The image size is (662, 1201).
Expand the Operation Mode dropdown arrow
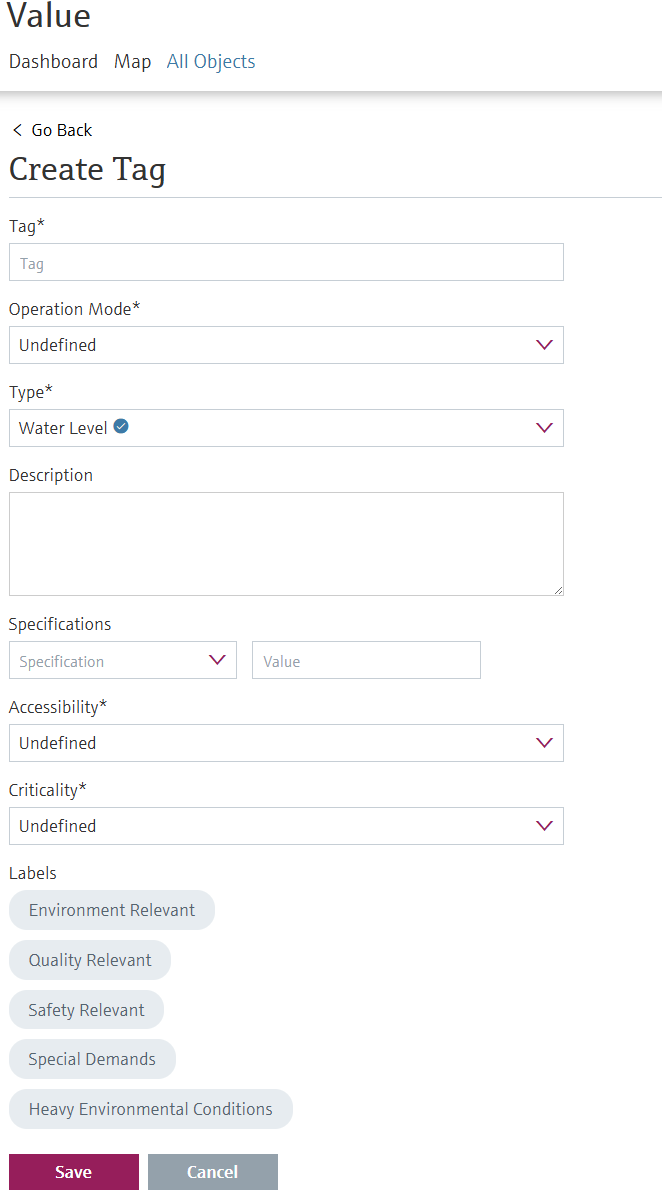(544, 345)
